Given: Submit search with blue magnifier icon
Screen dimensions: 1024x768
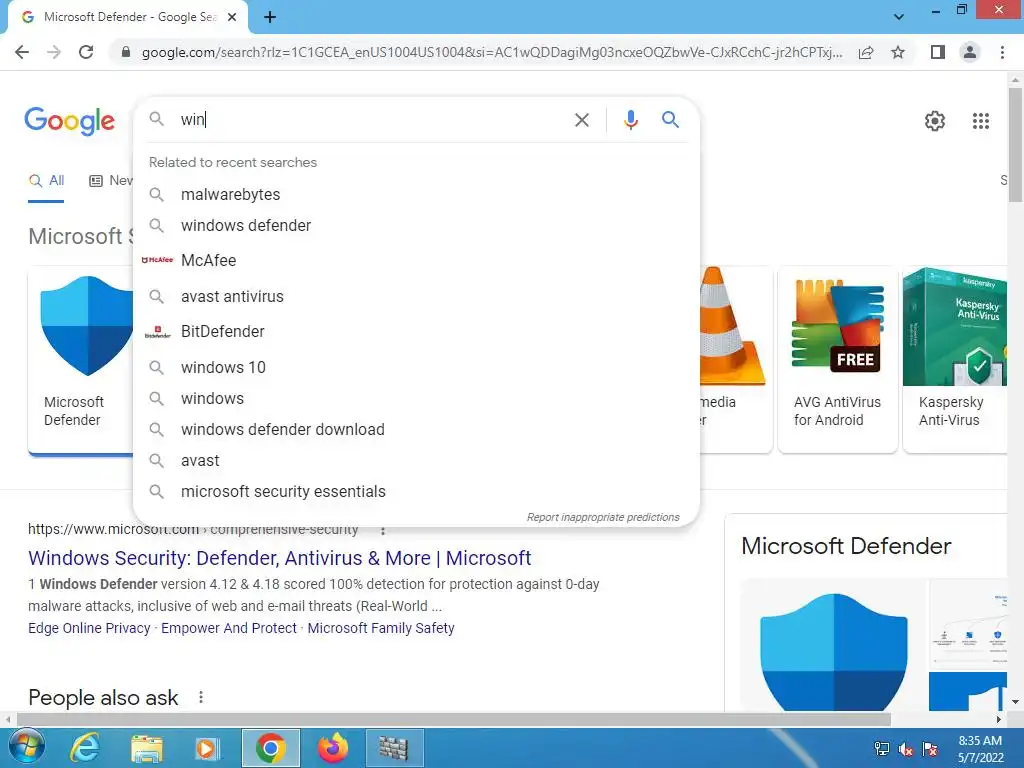Looking at the screenshot, I should coord(670,120).
